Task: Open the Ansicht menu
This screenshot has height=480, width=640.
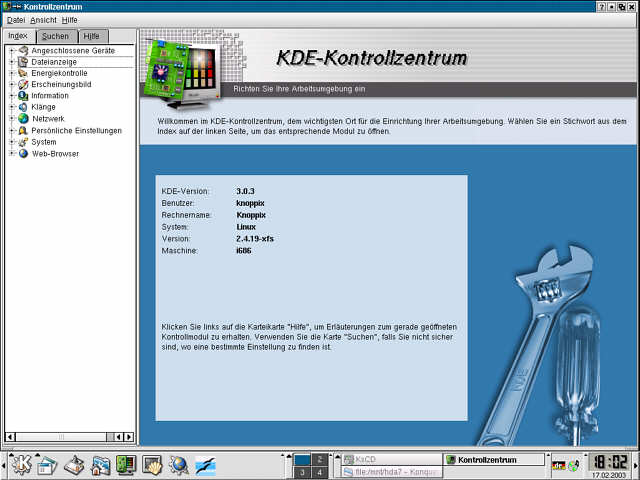Action: pos(43,20)
